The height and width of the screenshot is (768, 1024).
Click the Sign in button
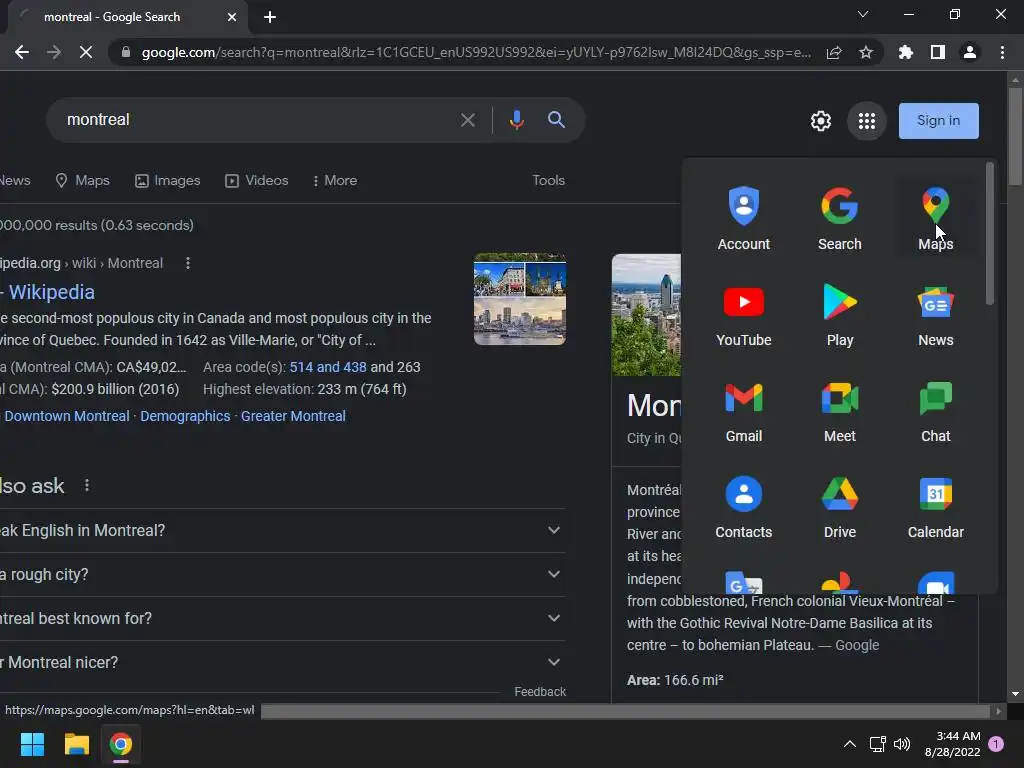click(938, 121)
